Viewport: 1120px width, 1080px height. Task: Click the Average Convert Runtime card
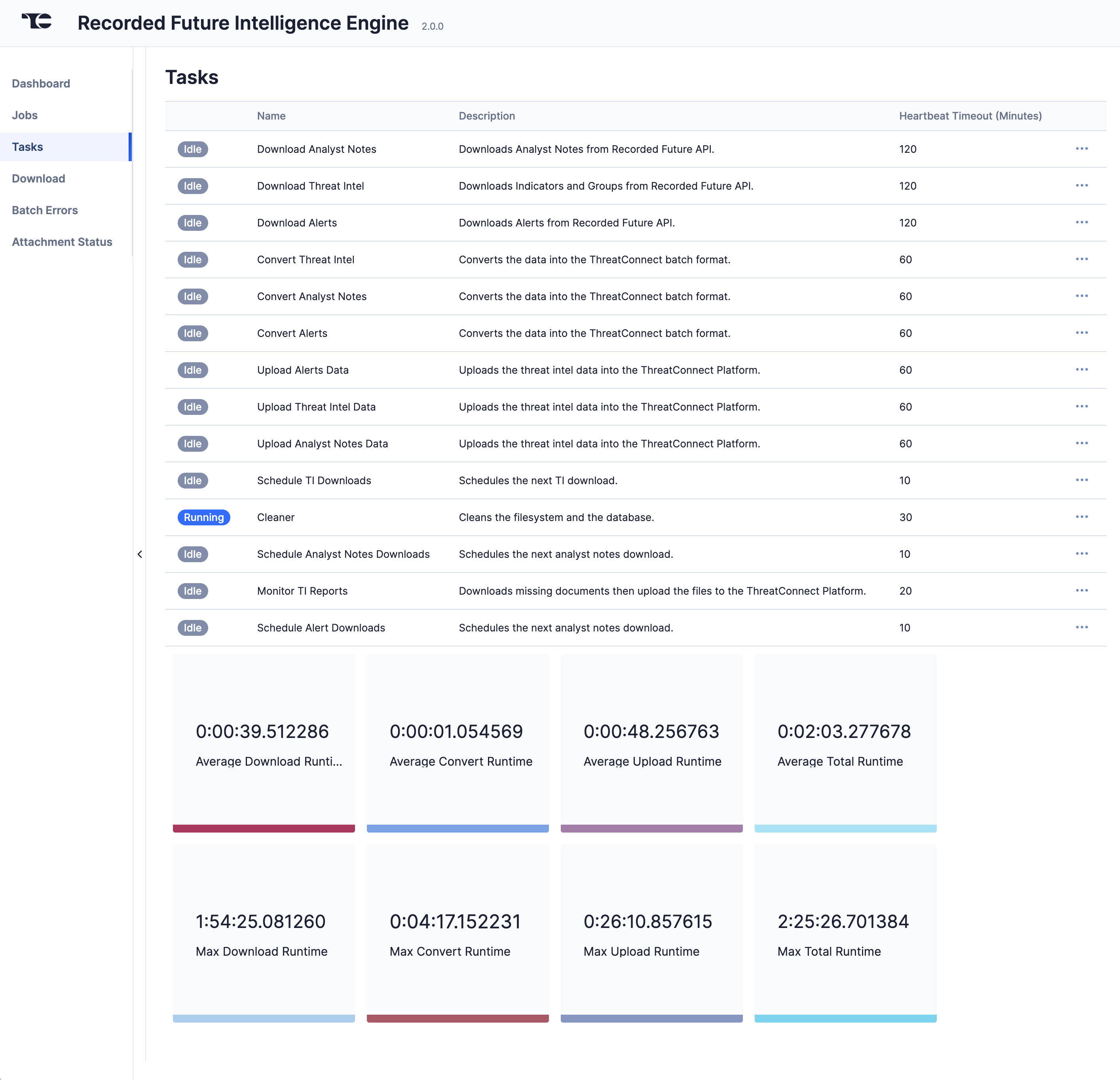tap(457, 743)
